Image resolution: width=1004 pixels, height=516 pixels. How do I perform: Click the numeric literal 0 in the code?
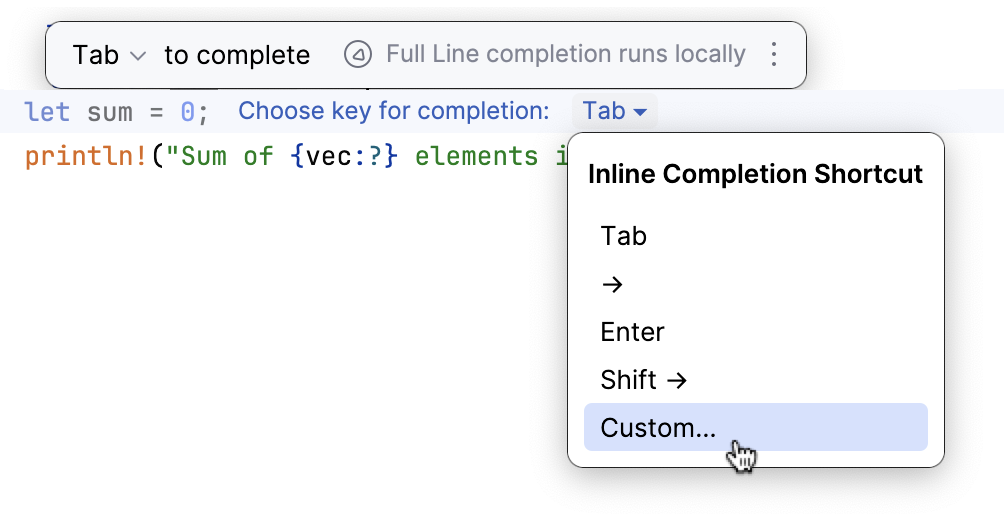(187, 112)
